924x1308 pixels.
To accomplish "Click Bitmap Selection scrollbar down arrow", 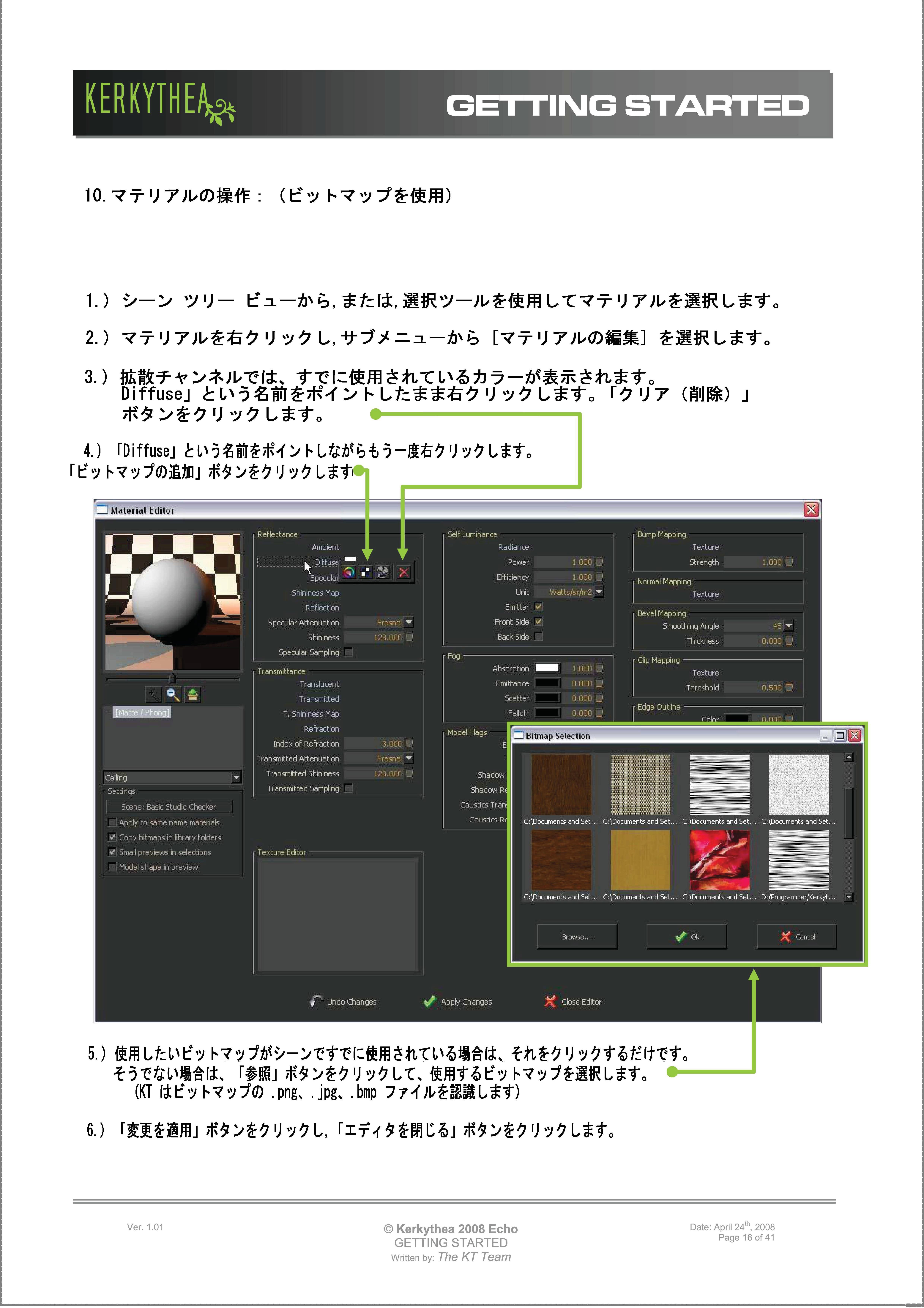I will pyautogui.click(x=849, y=897).
